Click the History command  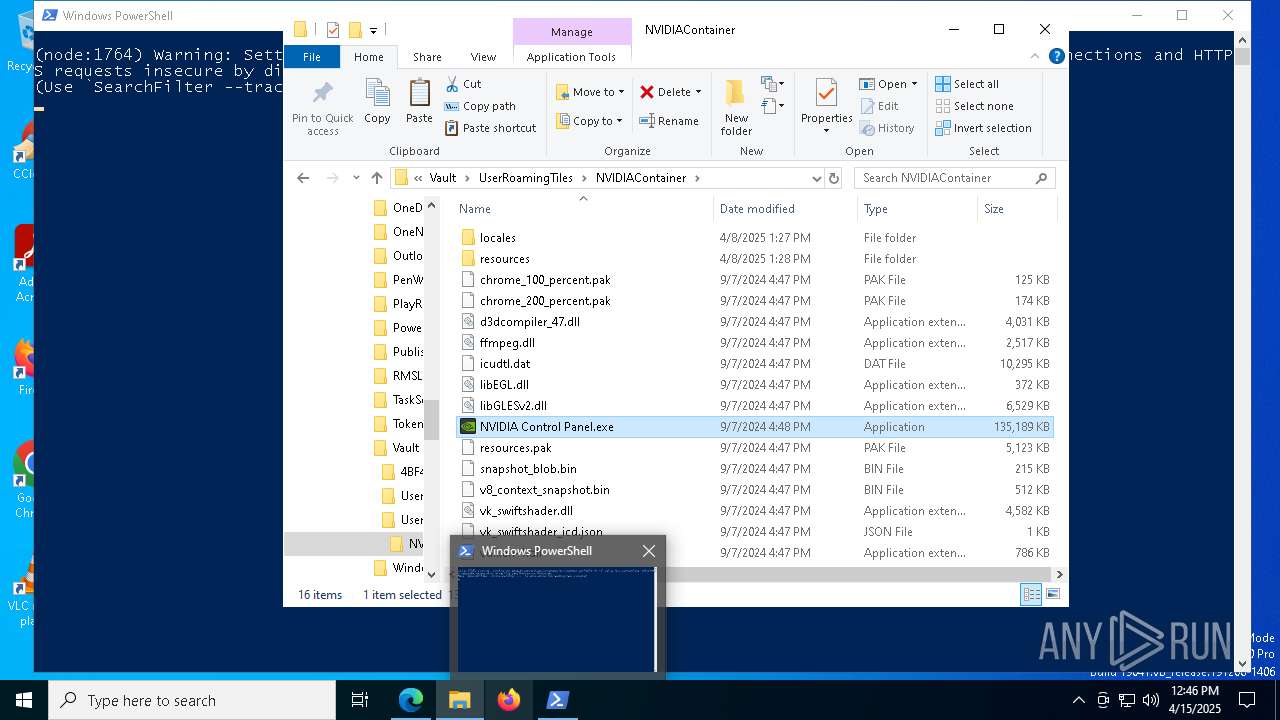[887, 128]
